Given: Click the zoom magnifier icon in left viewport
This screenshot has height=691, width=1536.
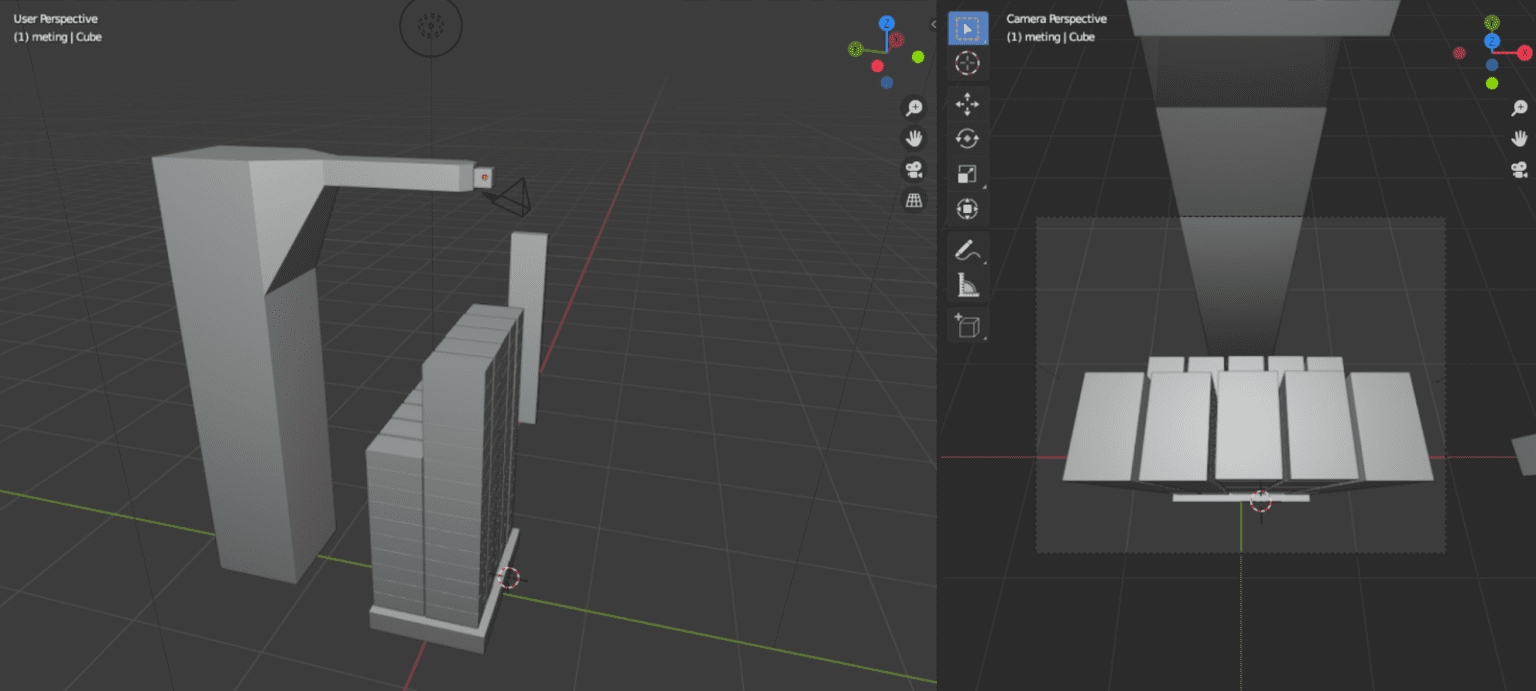Looking at the screenshot, I should coord(914,106).
